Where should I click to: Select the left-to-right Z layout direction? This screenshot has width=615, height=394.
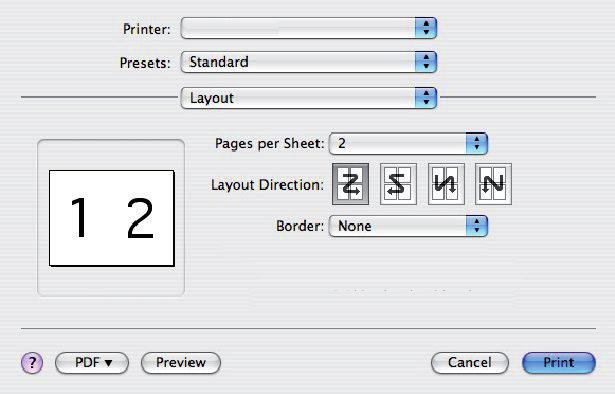tap(350, 184)
